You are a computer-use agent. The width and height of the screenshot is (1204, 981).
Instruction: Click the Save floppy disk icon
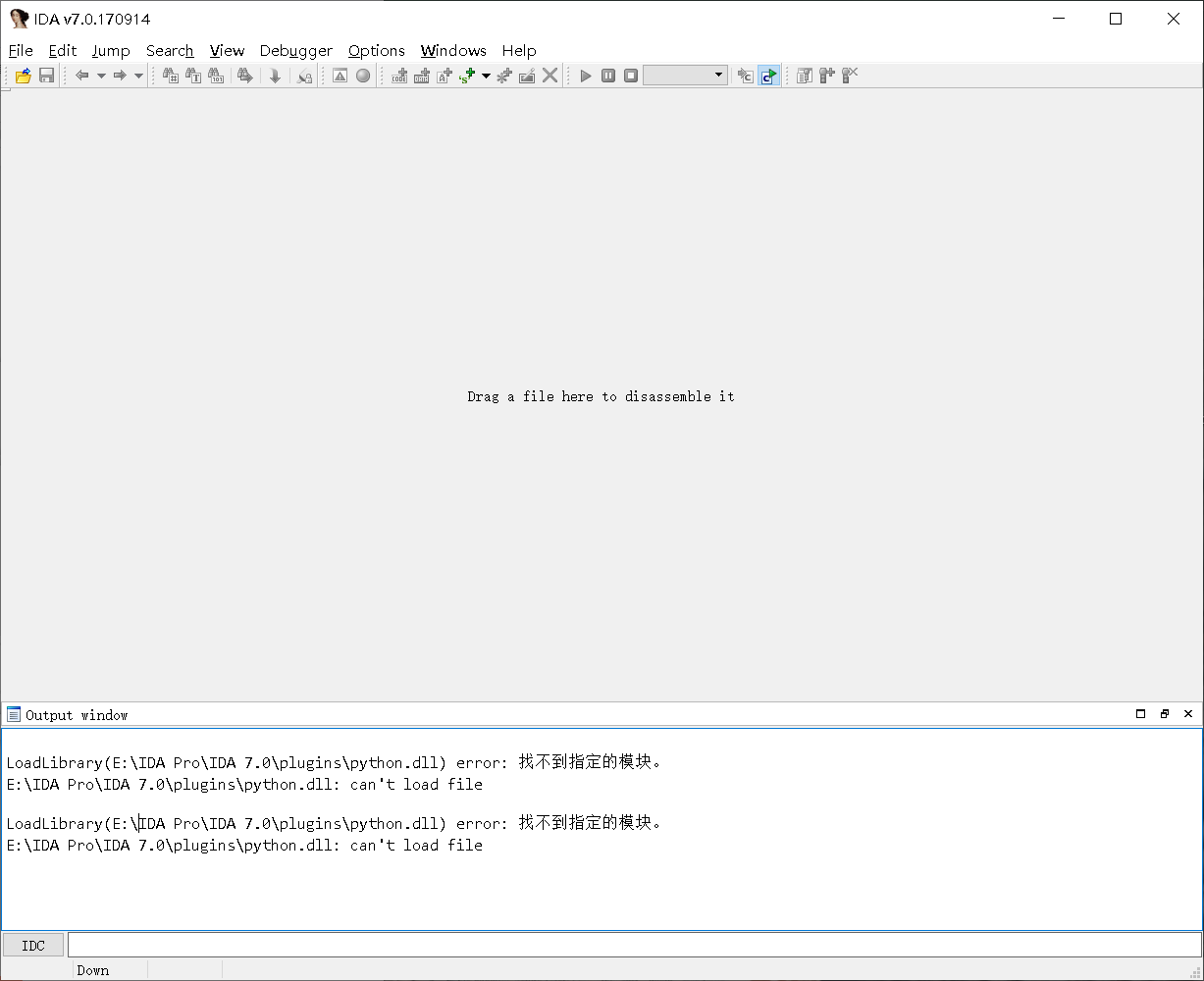[46, 76]
